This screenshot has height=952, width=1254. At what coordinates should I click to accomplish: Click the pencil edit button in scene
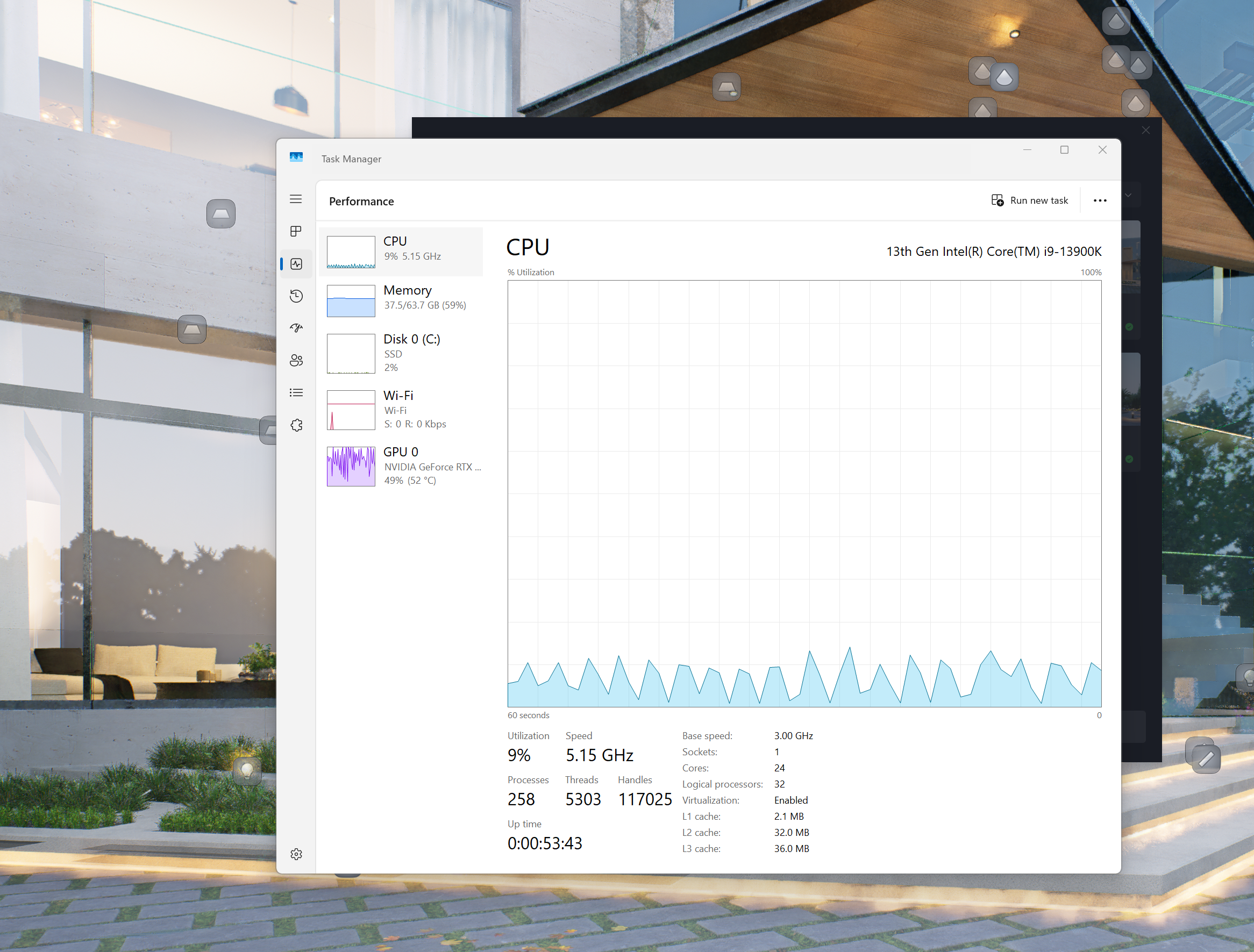point(1206,759)
